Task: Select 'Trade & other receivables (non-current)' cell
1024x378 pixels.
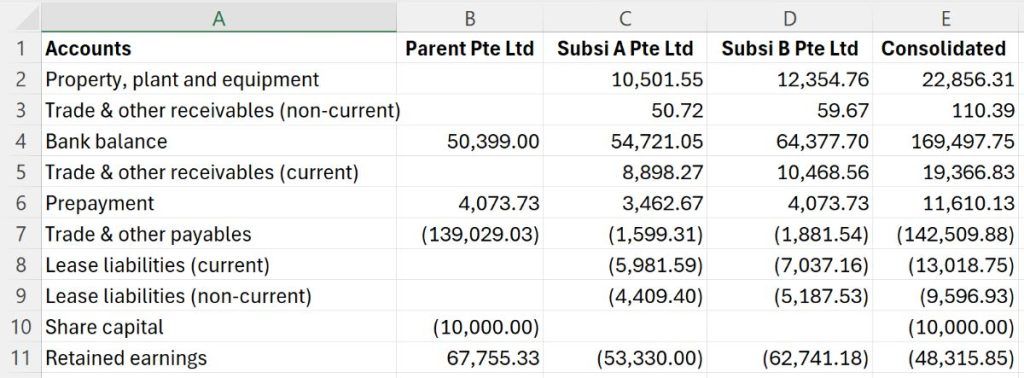Action: pyautogui.click(x=219, y=110)
